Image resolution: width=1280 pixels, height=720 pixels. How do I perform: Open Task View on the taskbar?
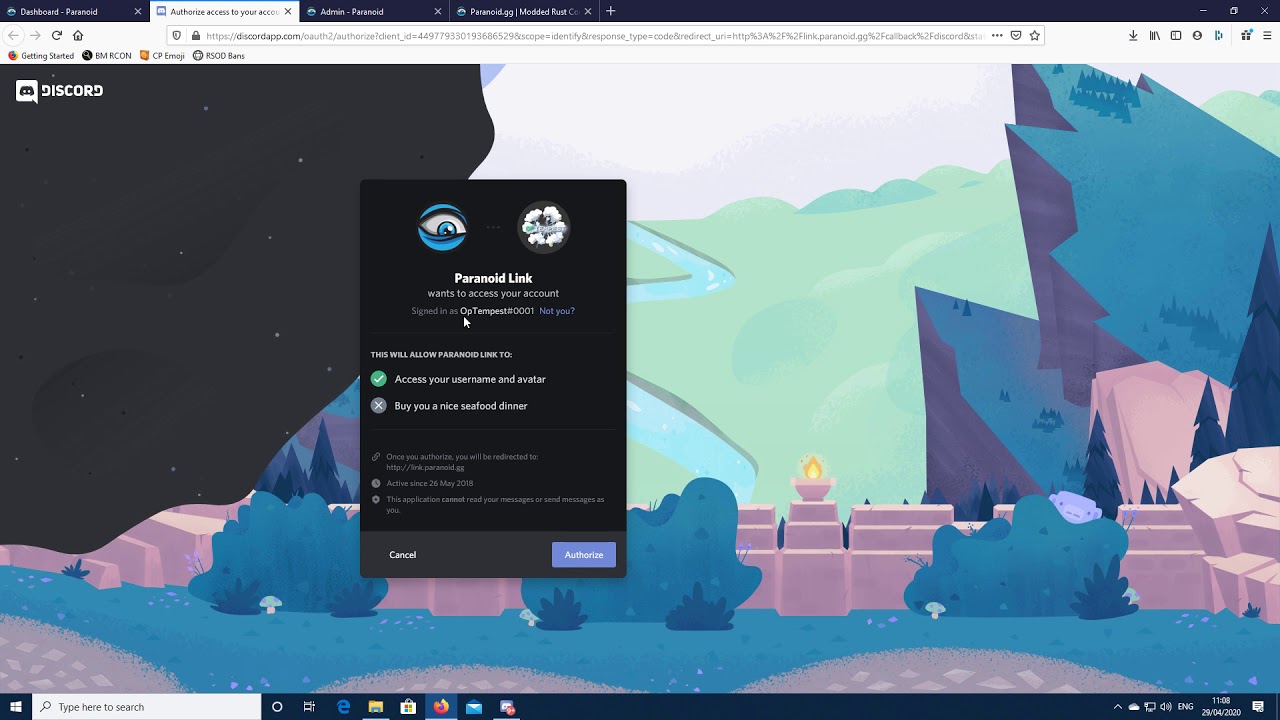pyautogui.click(x=309, y=707)
